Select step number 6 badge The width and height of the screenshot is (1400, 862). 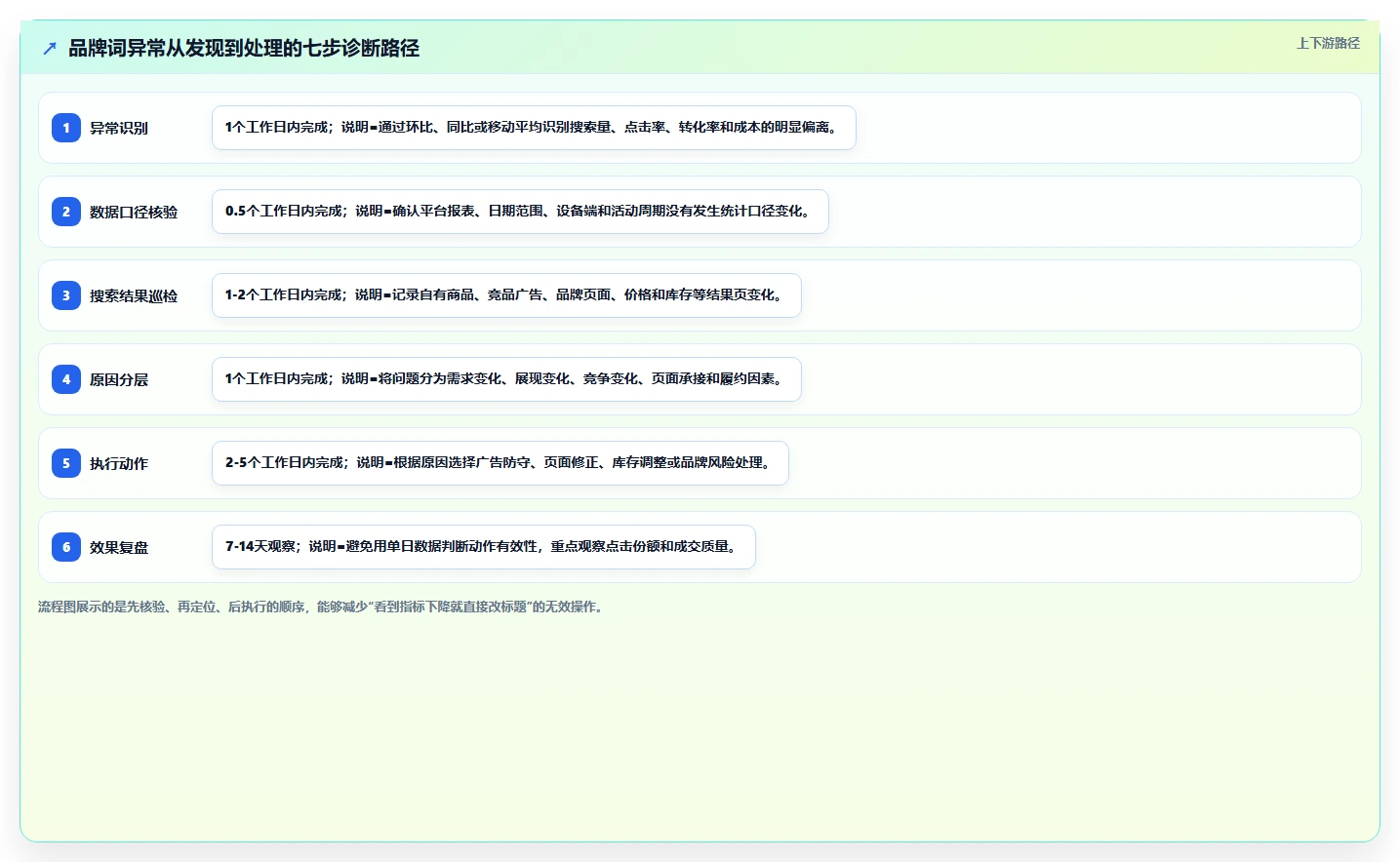pos(66,547)
